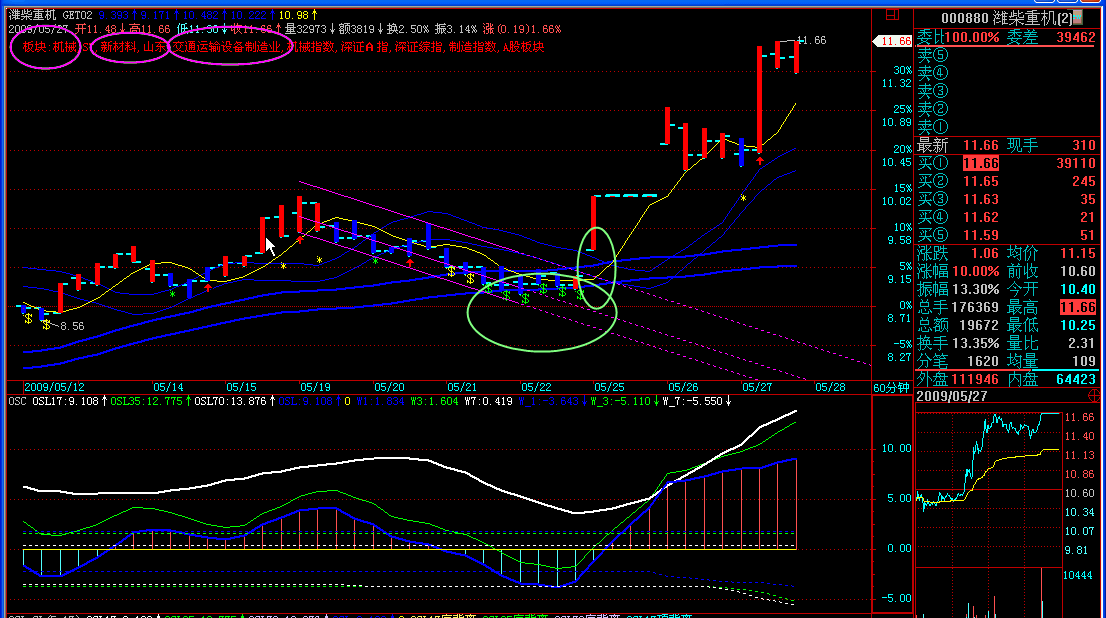Click the 振幅 value 13.30%
1106x618 pixels.
click(976, 289)
